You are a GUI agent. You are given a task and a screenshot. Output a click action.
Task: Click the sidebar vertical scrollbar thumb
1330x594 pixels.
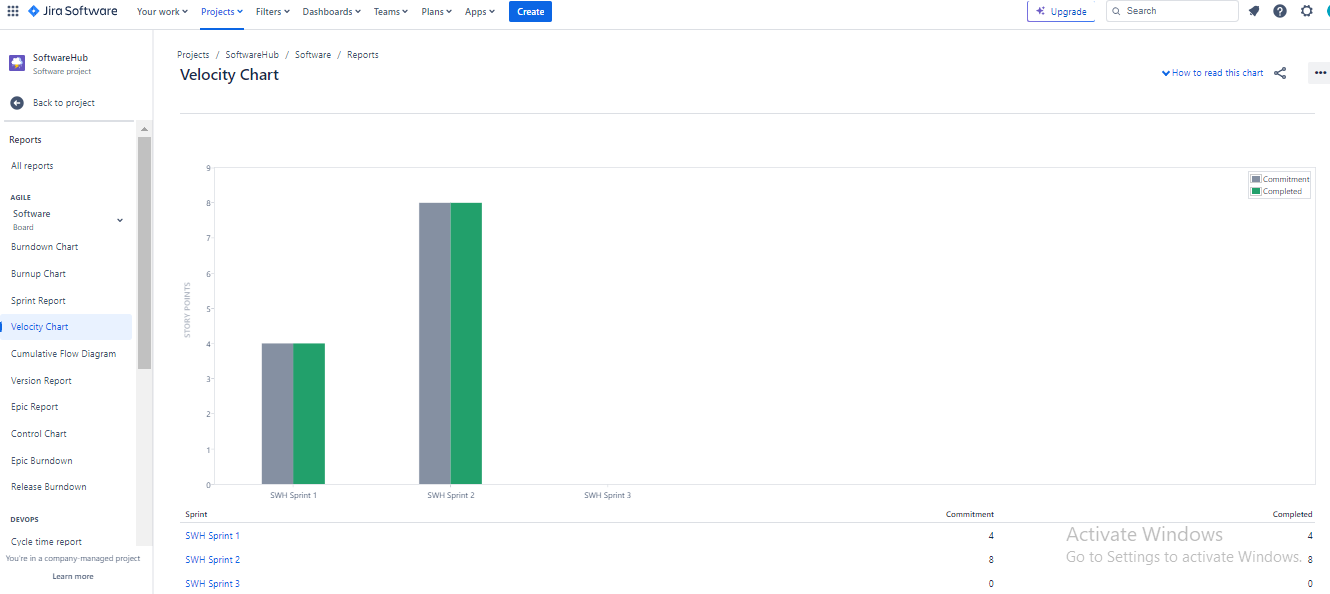click(144, 253)
